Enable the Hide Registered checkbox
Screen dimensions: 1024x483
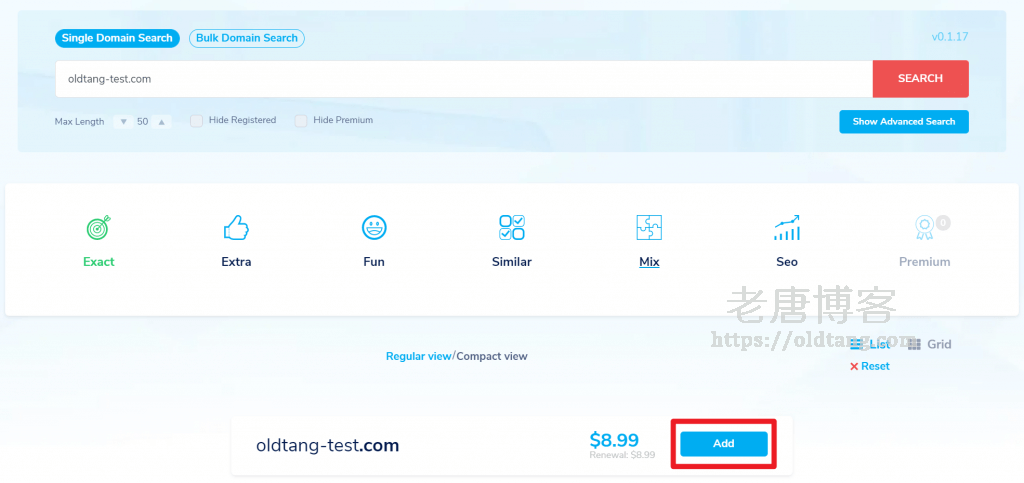point(197,121)
